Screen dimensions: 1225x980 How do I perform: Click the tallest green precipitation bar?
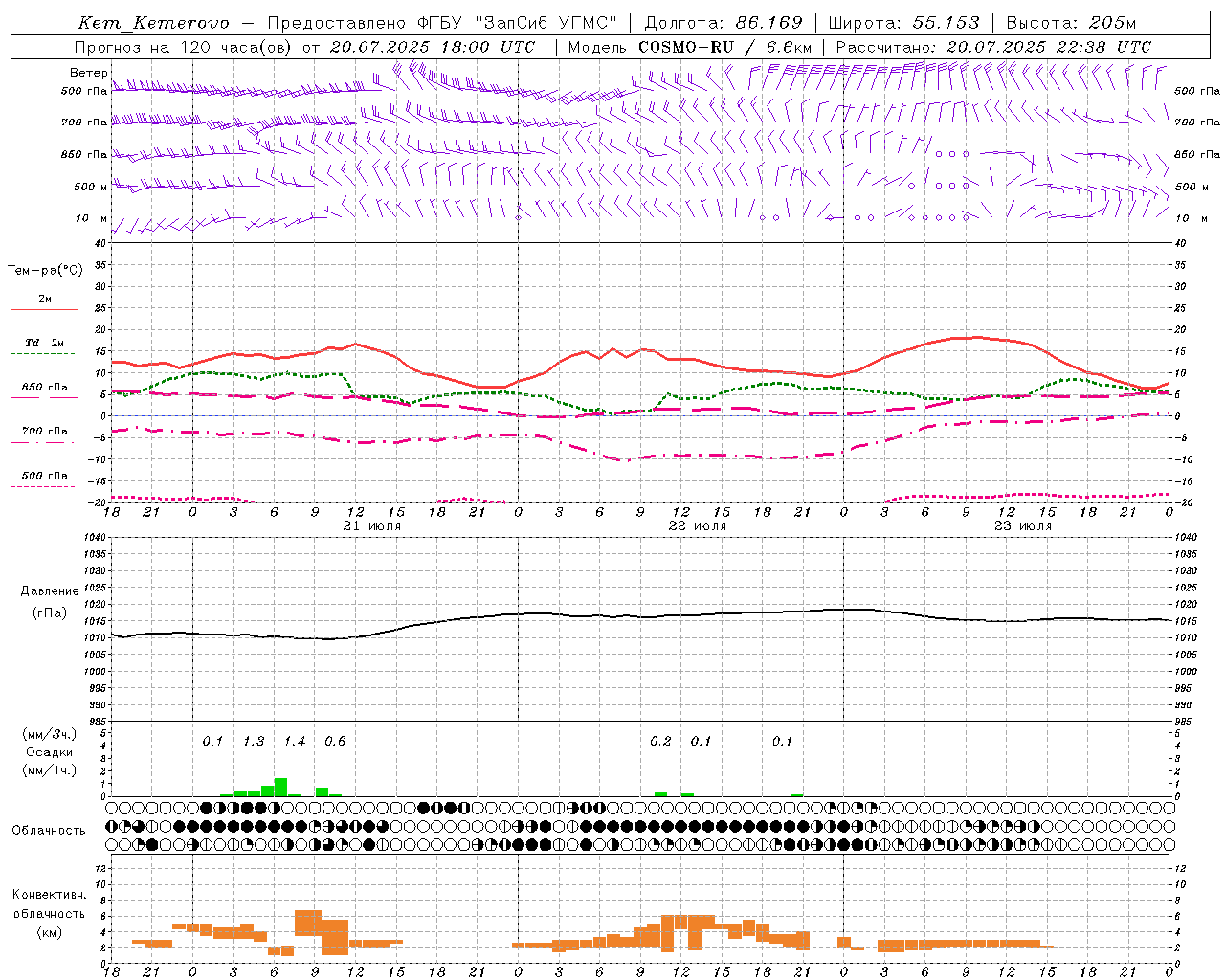click(x=280, y=787)
